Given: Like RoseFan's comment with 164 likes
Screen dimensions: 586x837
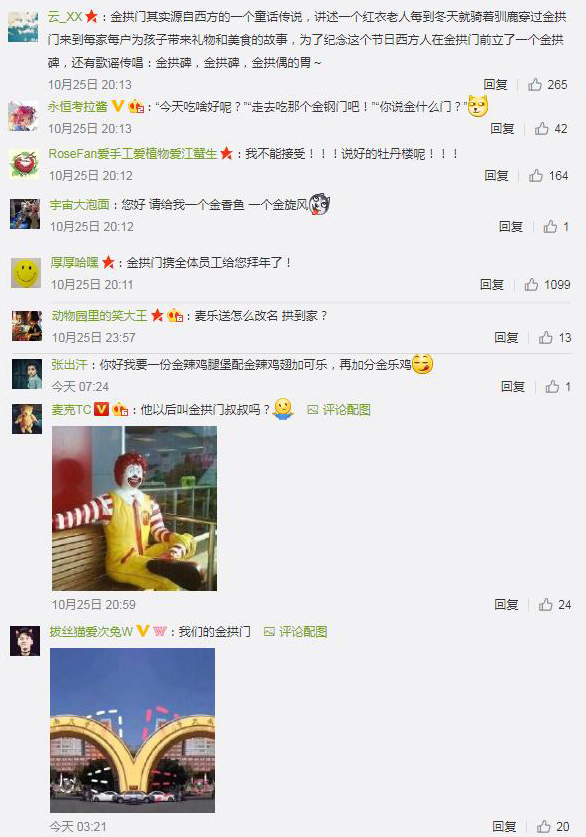Looking at the screenshot, I should coord(536,176).
